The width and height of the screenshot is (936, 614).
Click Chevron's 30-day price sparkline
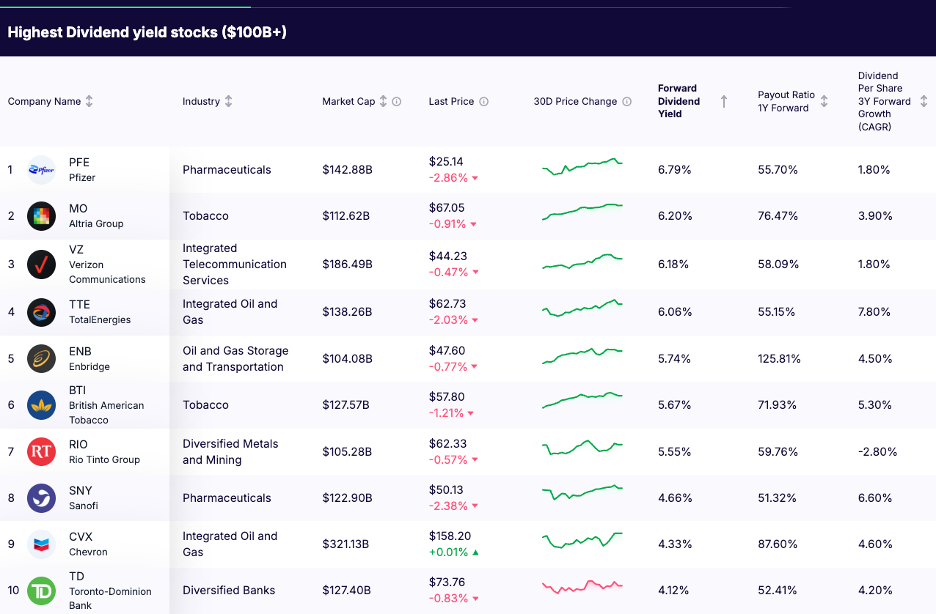[582, 540]
